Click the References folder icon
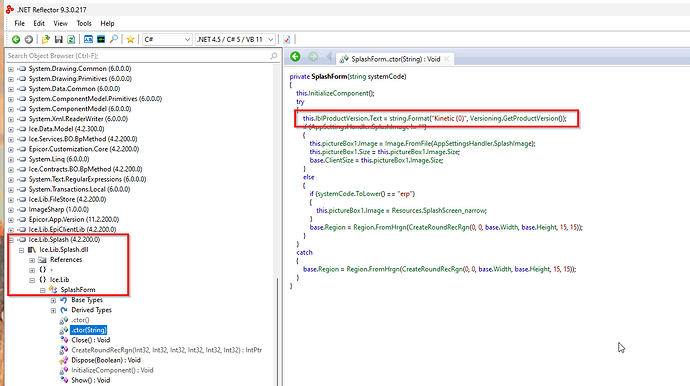The width and height of the screenshot is (690, 386). (x=42, y=260)
